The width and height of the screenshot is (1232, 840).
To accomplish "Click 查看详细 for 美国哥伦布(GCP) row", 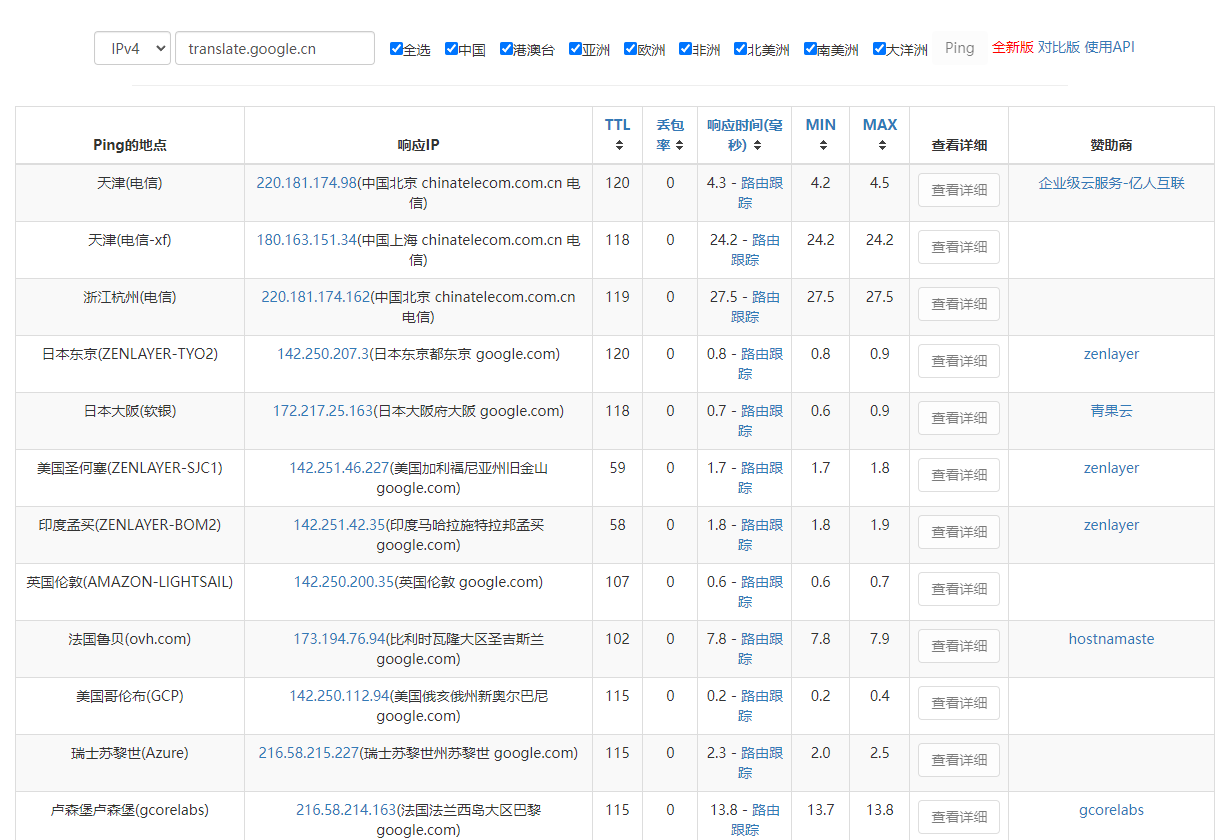I will pyautogui.click(x=959, y=703).
